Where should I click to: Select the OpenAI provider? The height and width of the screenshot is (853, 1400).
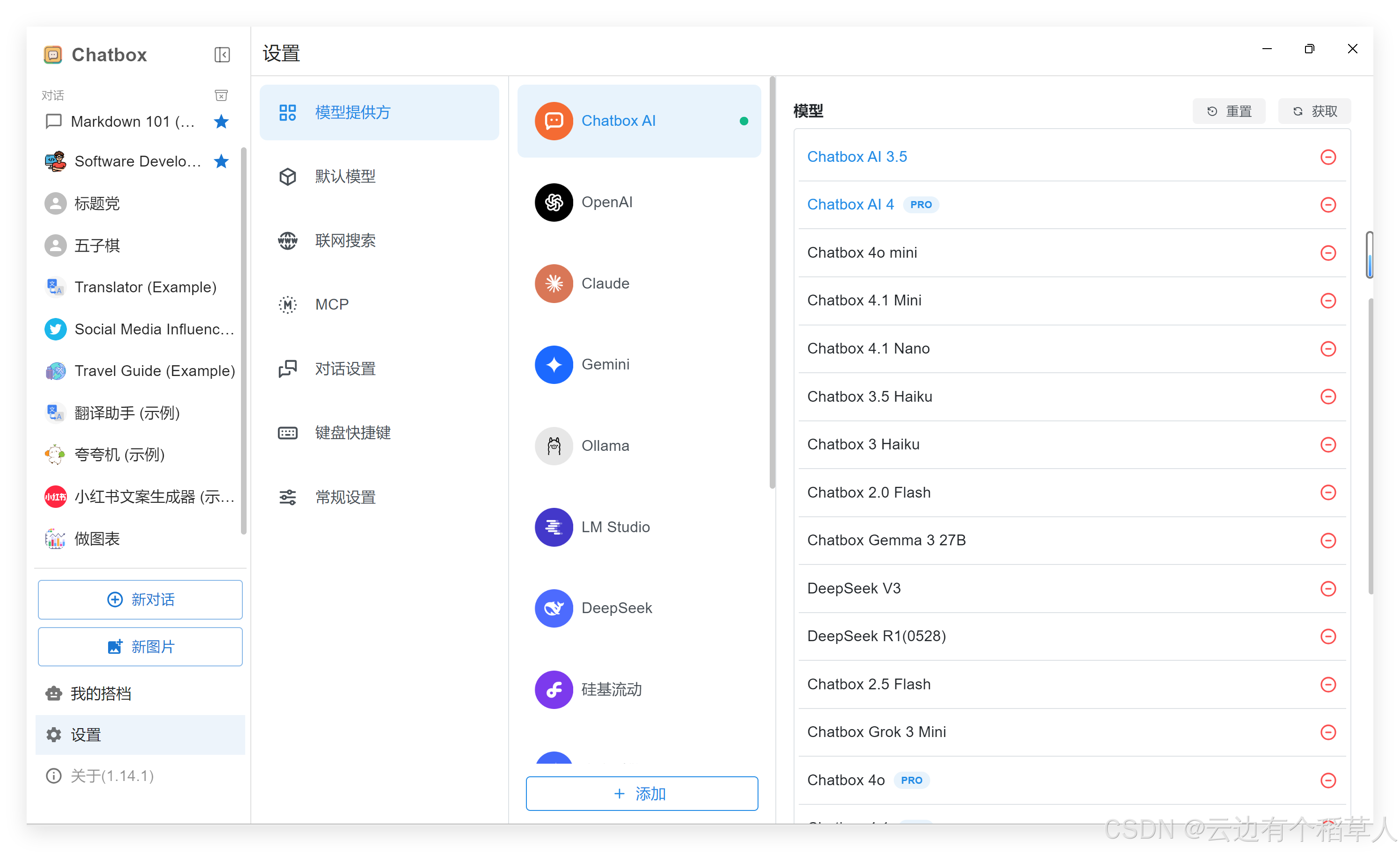[639, 202]
